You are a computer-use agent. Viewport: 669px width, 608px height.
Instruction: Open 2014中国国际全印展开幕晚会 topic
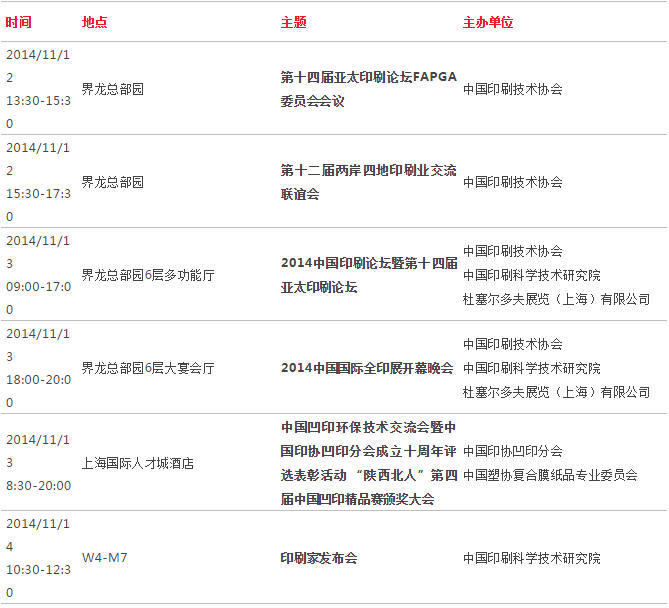367,368
